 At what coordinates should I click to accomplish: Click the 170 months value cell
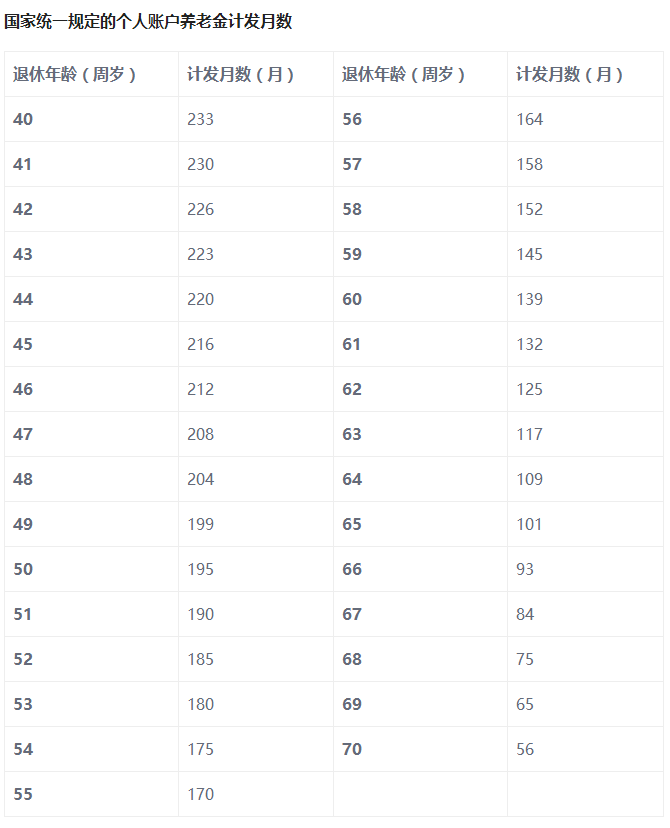point(200,794)
